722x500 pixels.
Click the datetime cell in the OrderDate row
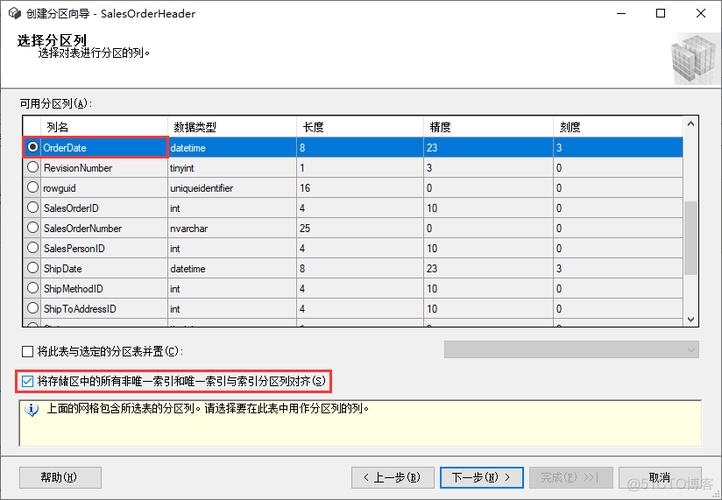pyautogui.click(x=232, y=148)
